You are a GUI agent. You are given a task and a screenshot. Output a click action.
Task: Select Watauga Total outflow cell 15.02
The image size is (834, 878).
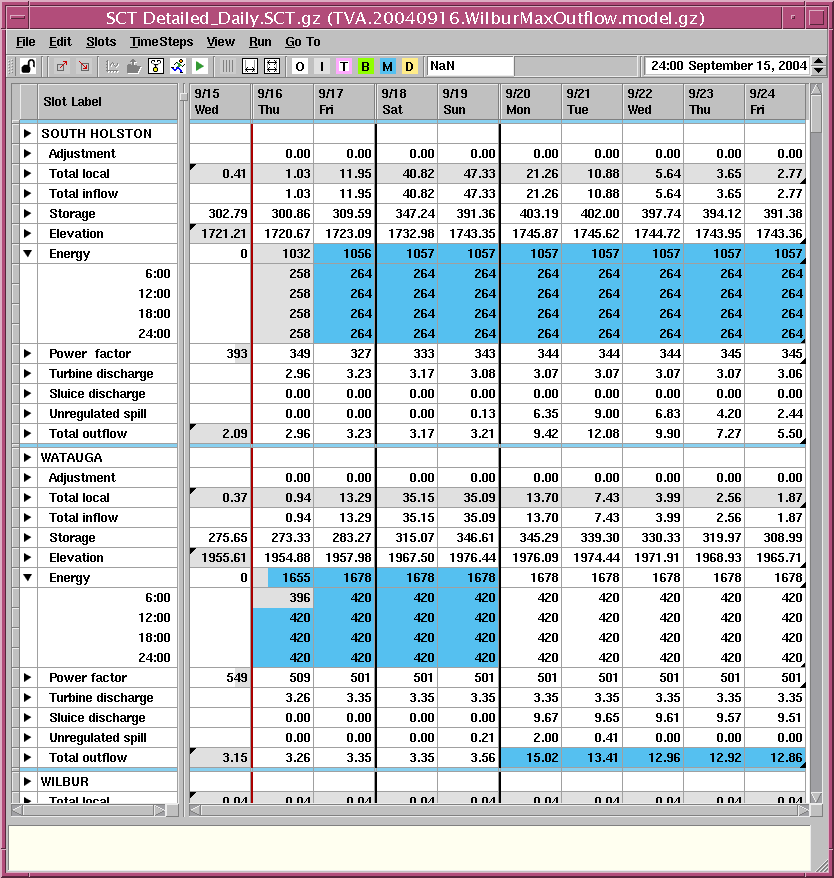(530, 758)
